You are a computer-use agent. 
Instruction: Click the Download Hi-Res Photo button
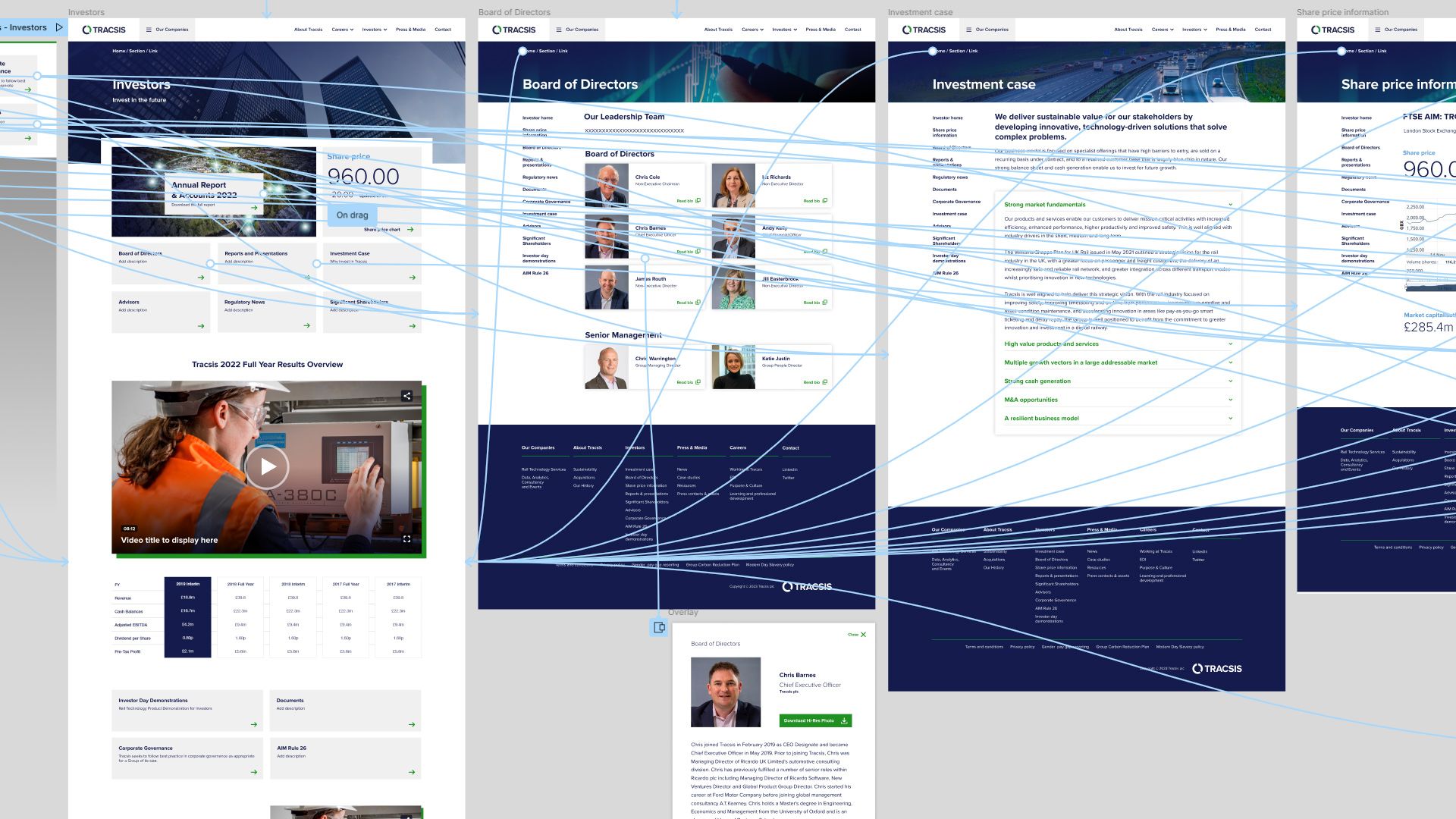pyautogui.click(x=815, y=720)
